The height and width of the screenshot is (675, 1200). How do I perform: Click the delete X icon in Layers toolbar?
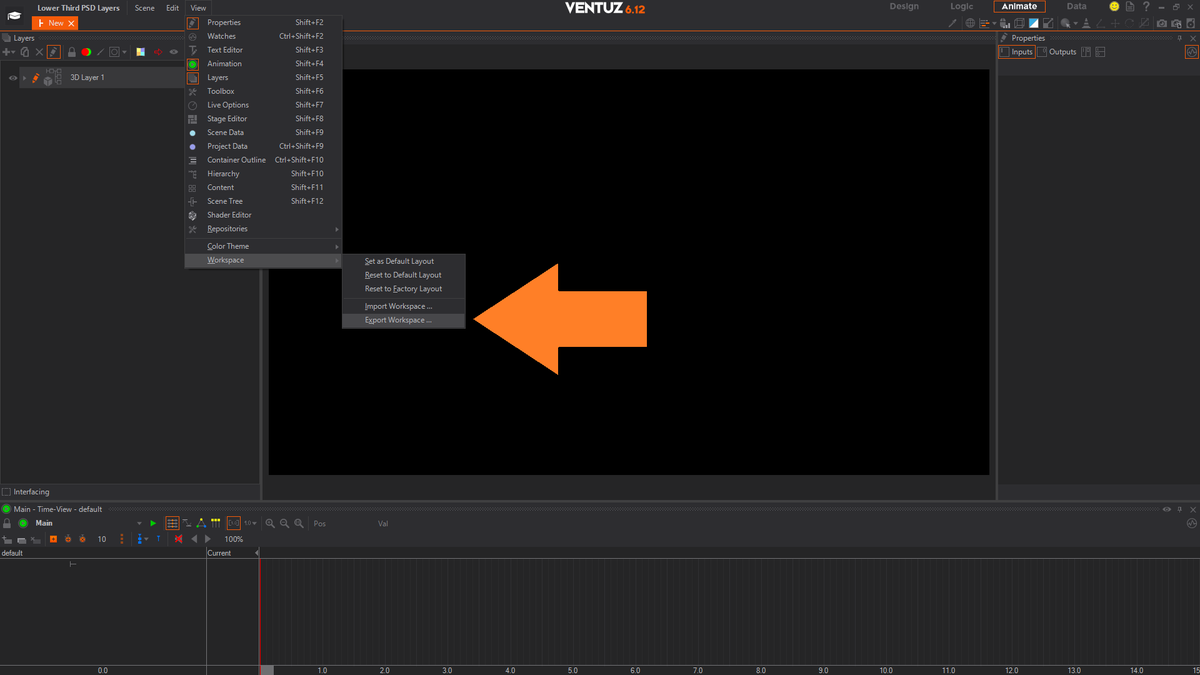point(39,52)
